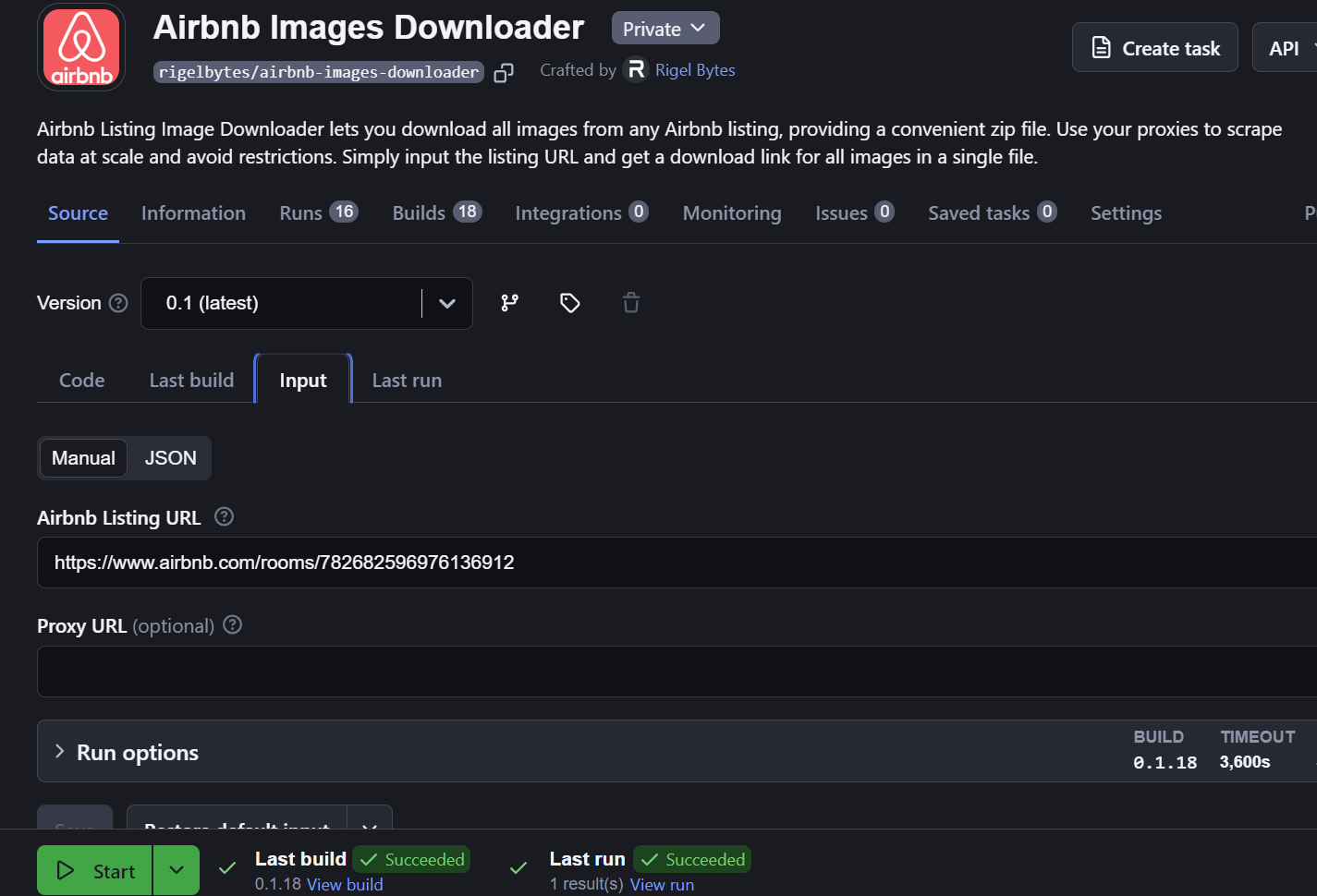
Task: Switch to the Last run sub-tab
Action: point(407,381)
